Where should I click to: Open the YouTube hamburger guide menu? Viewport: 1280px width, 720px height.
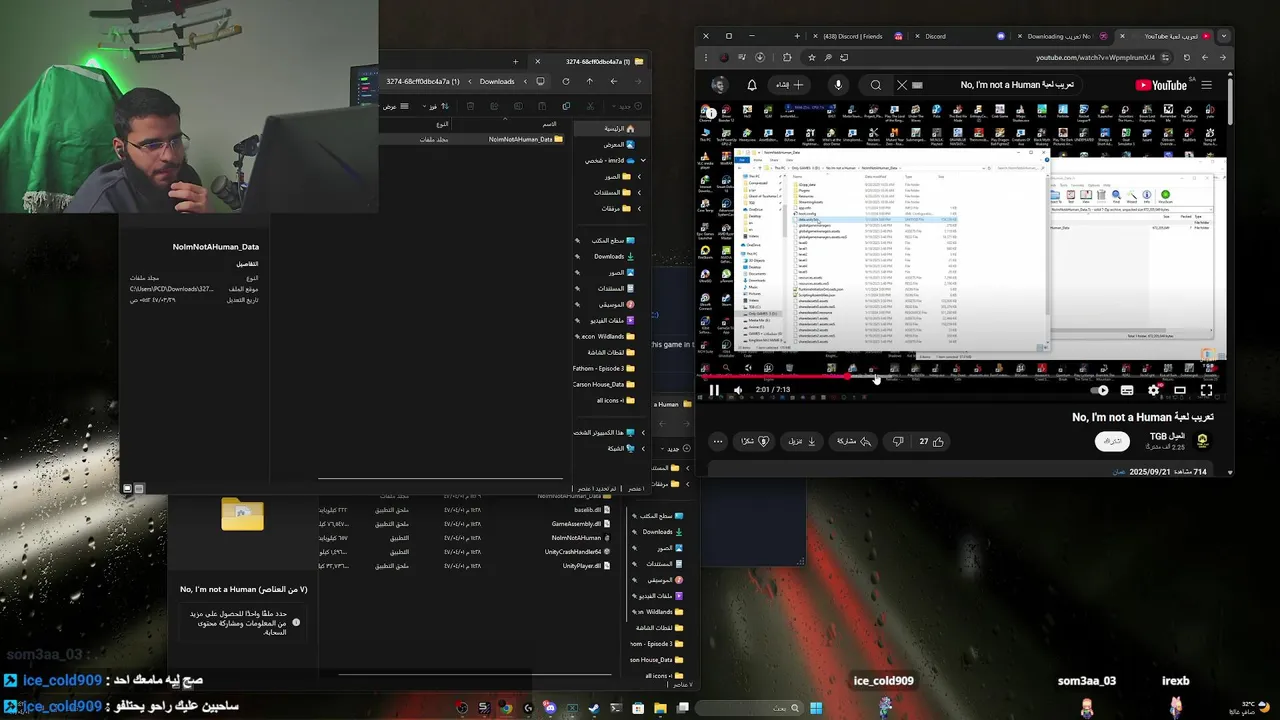1207,85
